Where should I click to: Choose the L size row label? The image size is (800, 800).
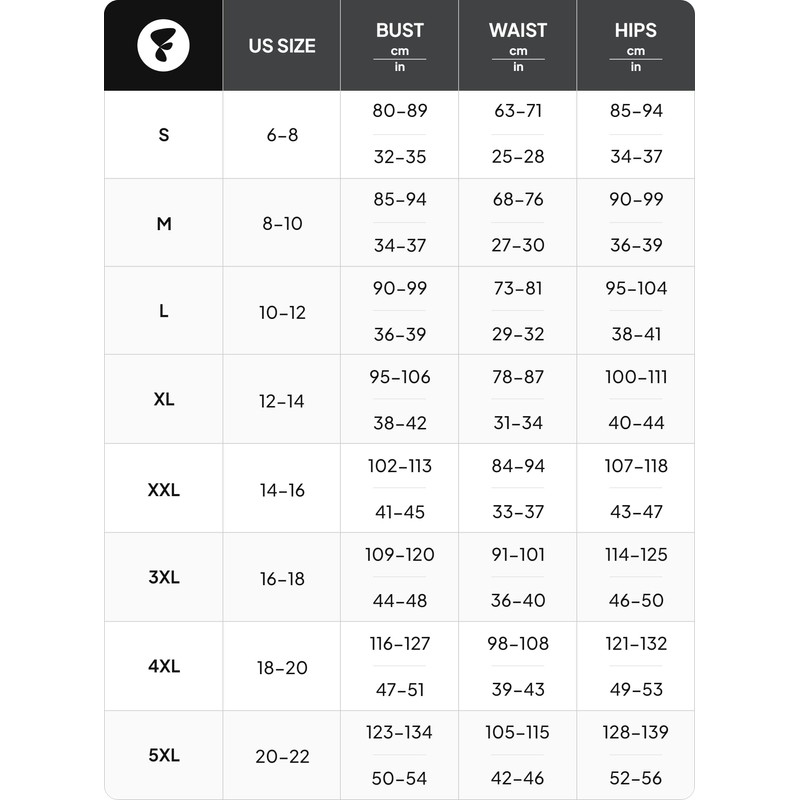(x=164, y=311)
